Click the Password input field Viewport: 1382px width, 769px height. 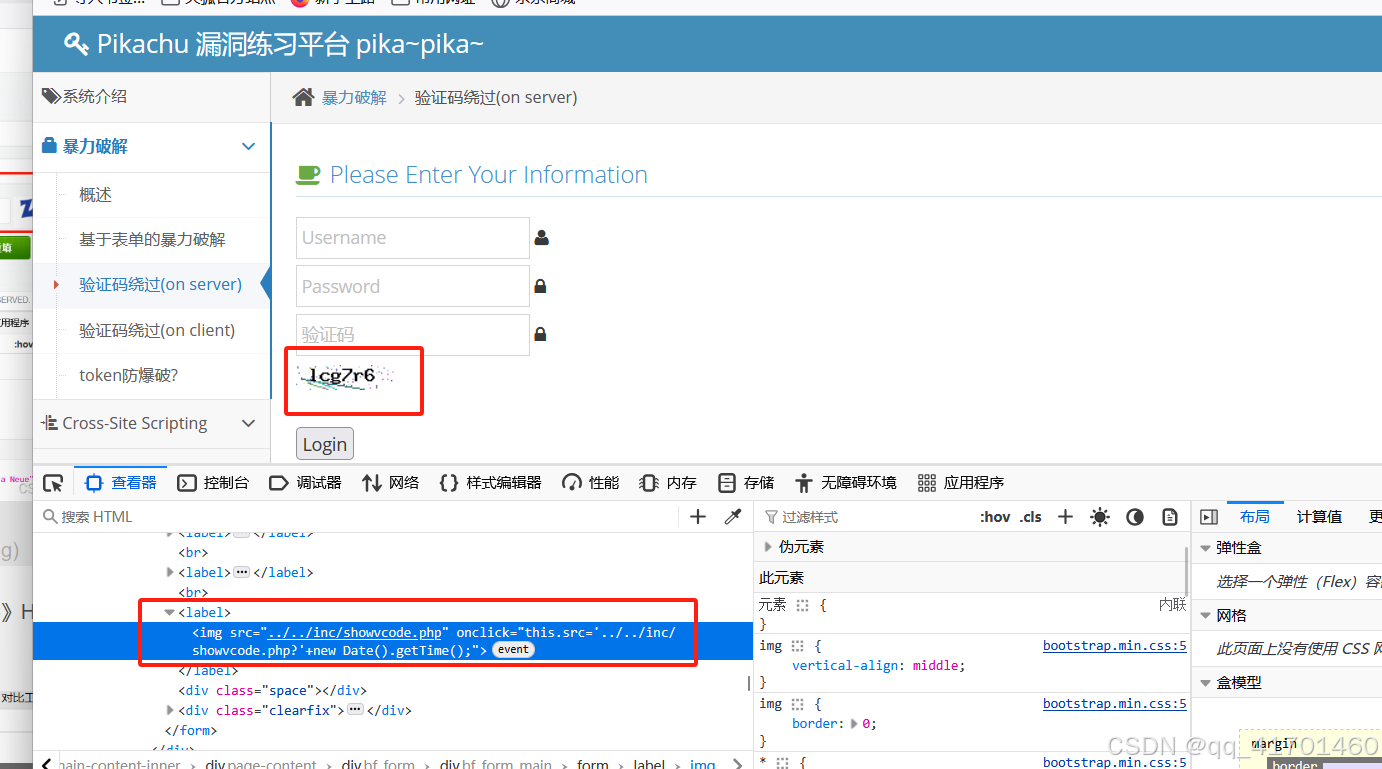(x=413, y=286)
